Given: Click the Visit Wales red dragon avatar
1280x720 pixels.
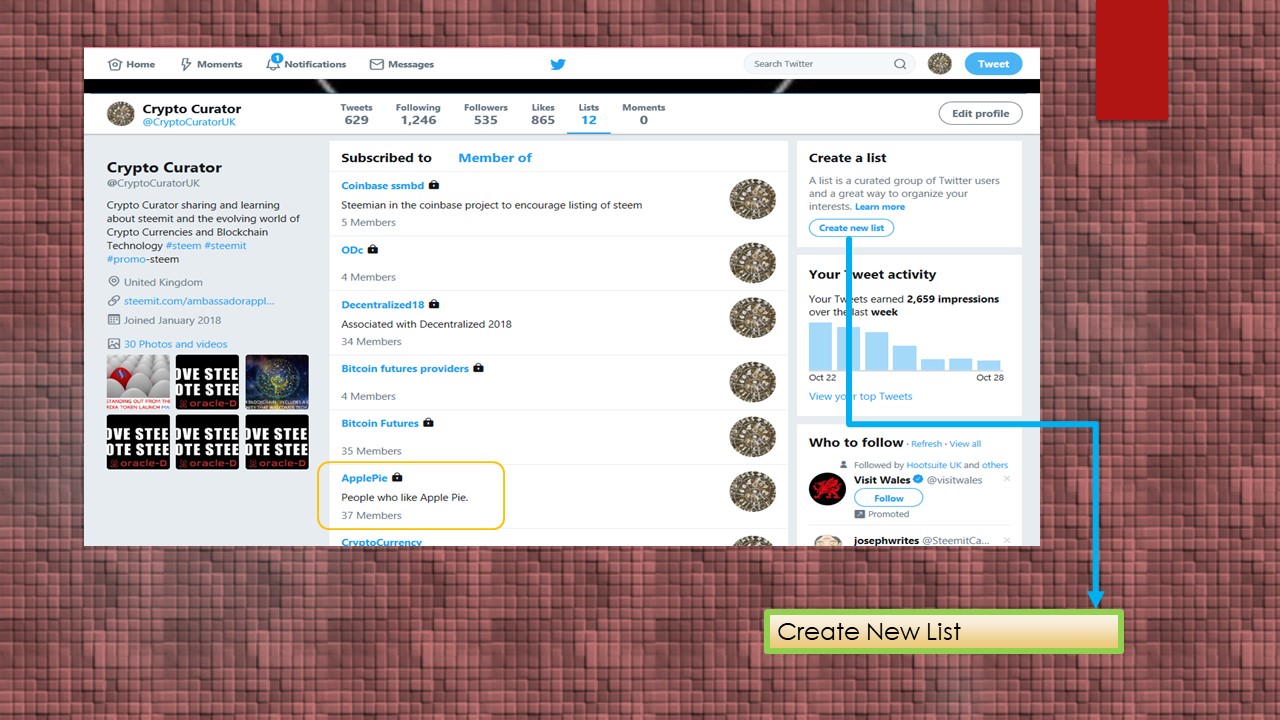Looking at the screenshot, I should (x=827, y=489).
